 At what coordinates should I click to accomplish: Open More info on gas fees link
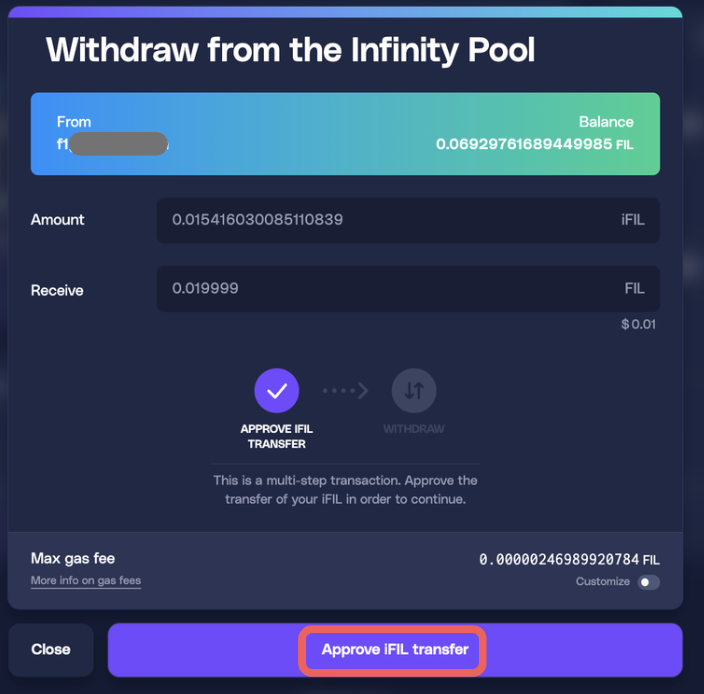click(86, 581)
